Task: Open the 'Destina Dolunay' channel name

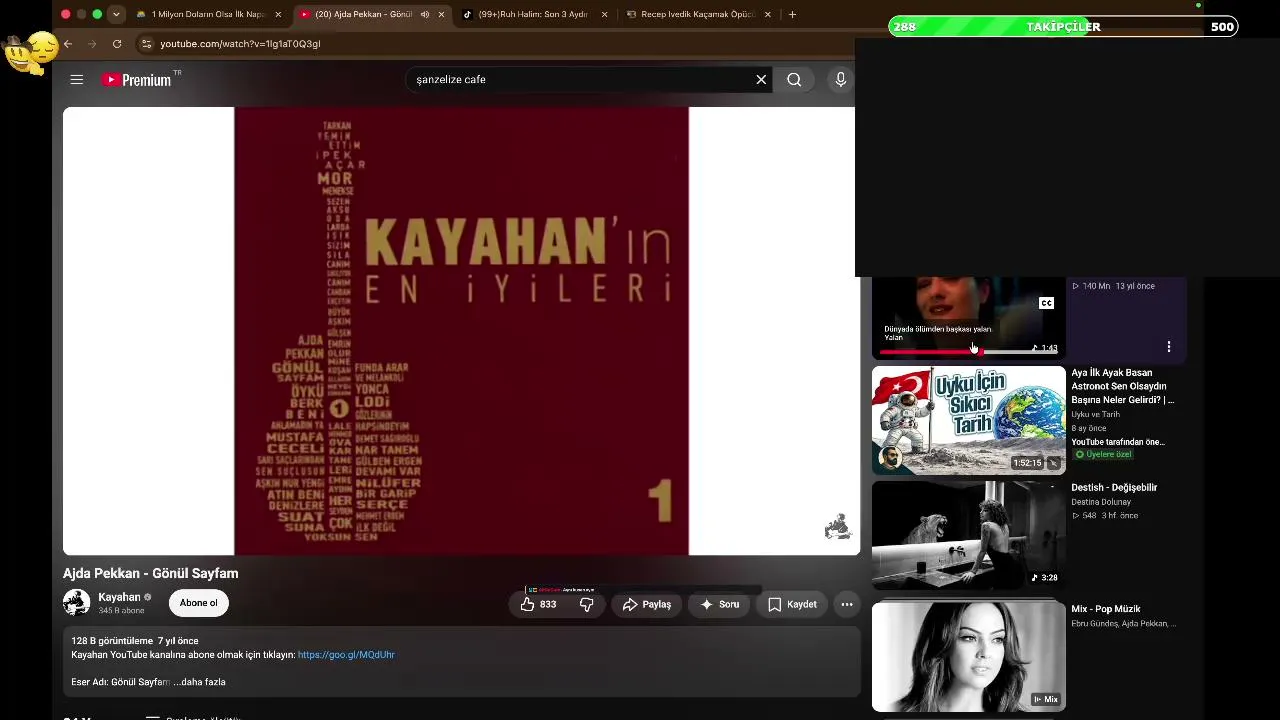Action: tap(1101, 502)
